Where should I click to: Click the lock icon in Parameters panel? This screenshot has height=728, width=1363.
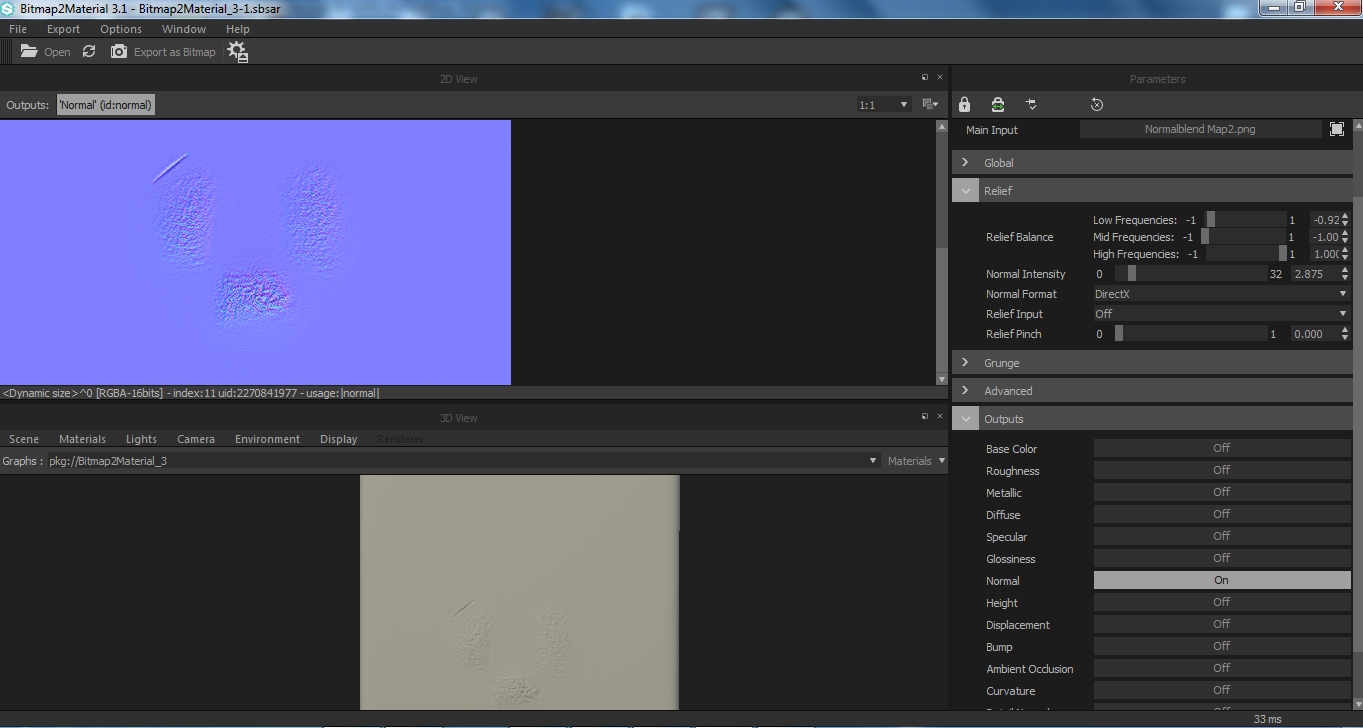pos(964,104)
